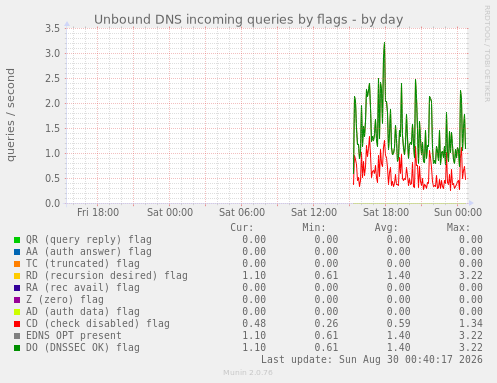497x383 pixels.
Task: Click the 'Avg:' column header
Action: pos(386,228)
